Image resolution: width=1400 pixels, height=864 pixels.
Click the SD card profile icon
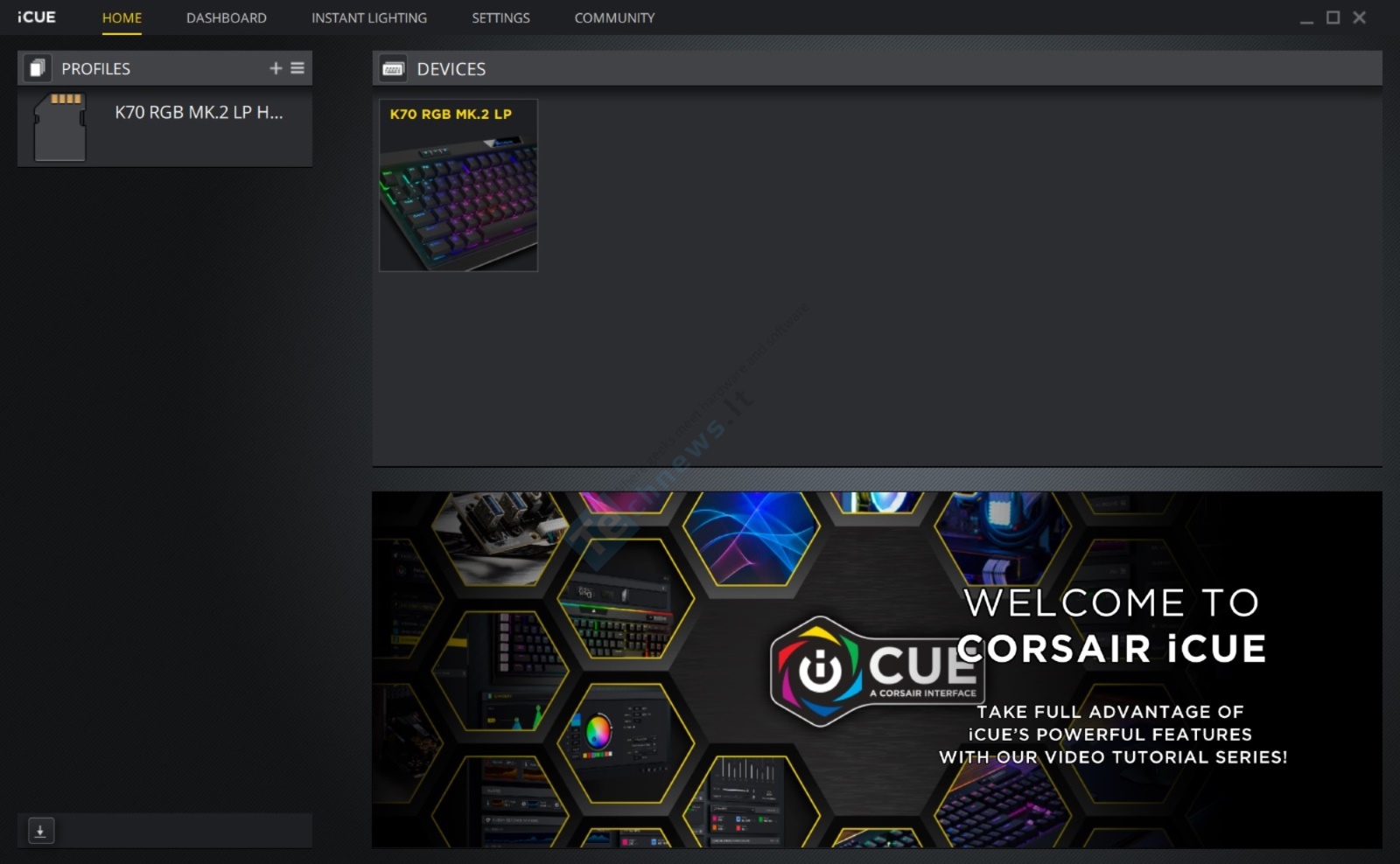coord(60,128)
